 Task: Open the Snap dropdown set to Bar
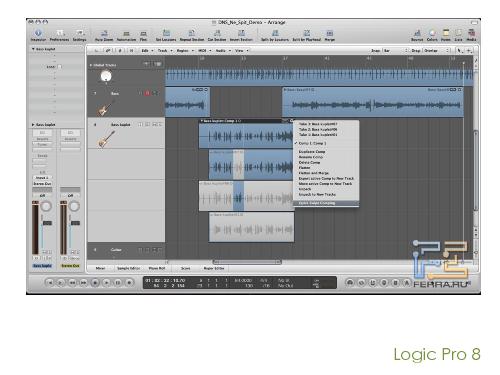click(396, 51)
